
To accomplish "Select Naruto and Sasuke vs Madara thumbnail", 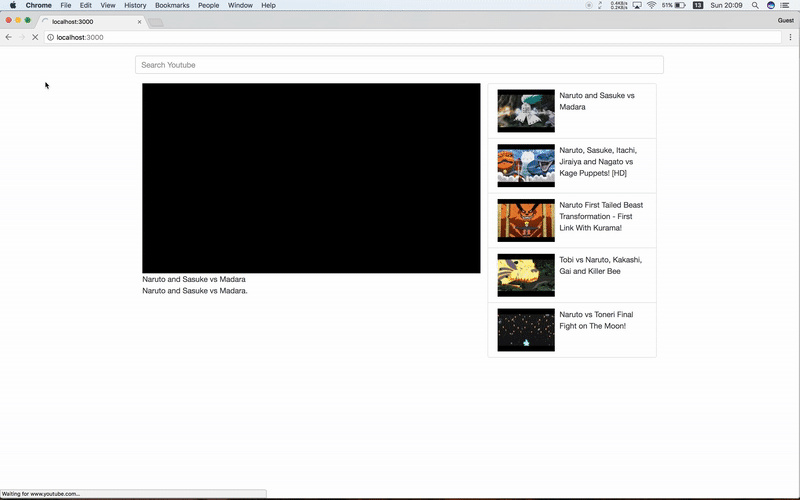I will 526,111.
